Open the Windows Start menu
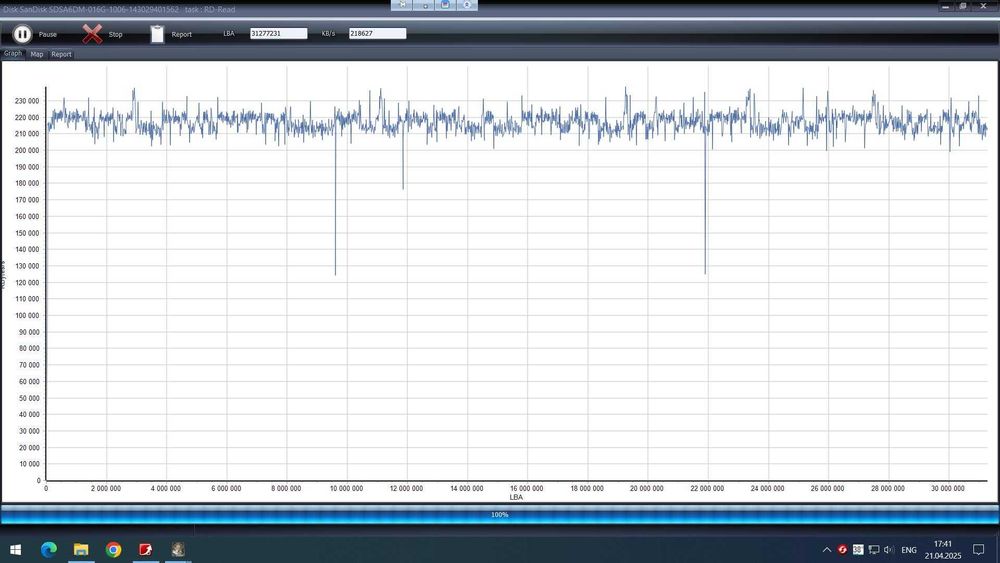Screen dimensions: 1000x563 click(x=16, y=549)
